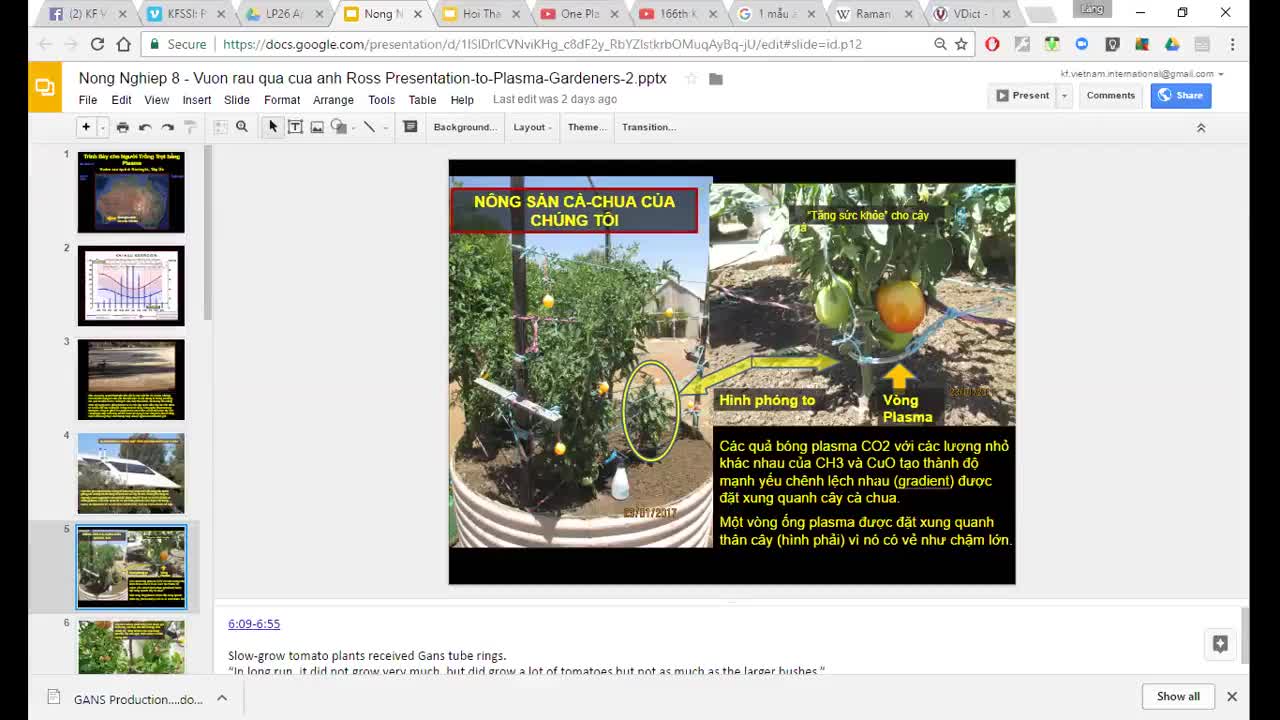Open the Insert menu
The width and height of the screenshot is (1280, 720).
click(197, 100)
